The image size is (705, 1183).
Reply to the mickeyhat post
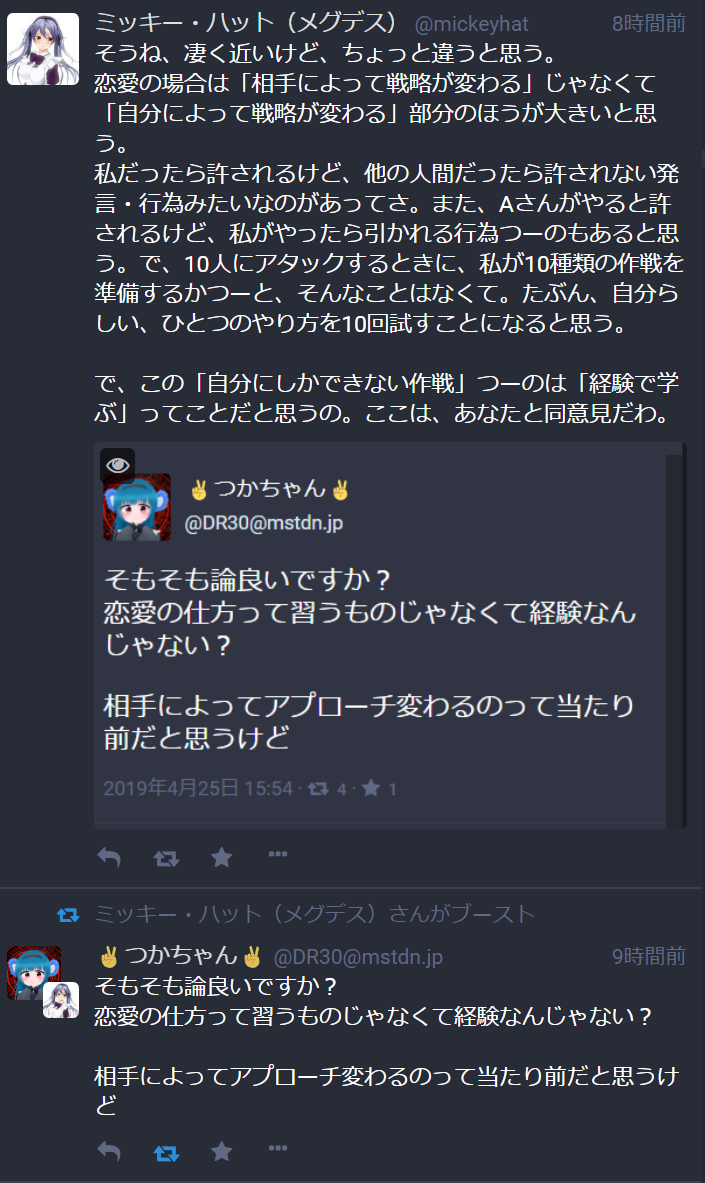(109, 857)
